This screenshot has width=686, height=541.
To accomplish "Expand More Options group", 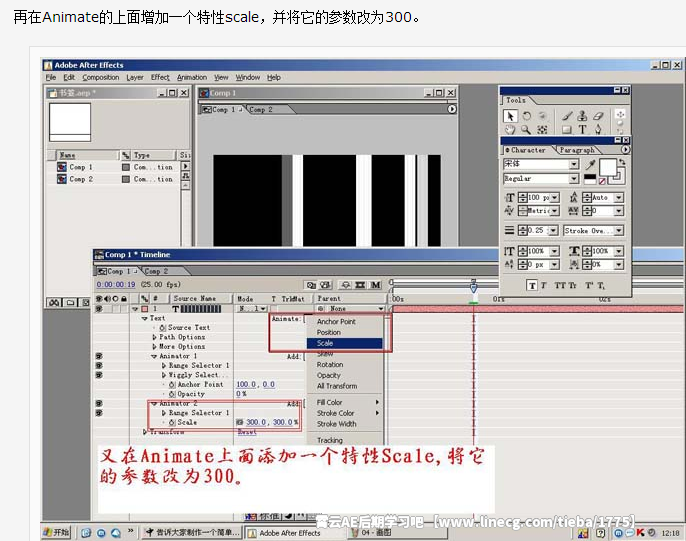I will click(x=154, y=346).
